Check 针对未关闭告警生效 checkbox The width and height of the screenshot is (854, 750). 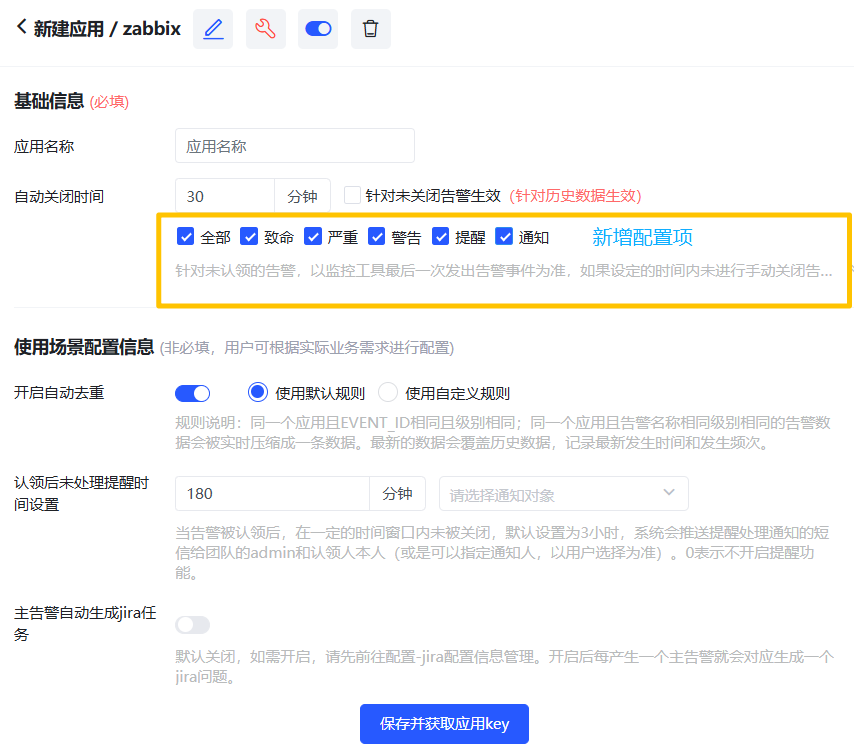352,196
